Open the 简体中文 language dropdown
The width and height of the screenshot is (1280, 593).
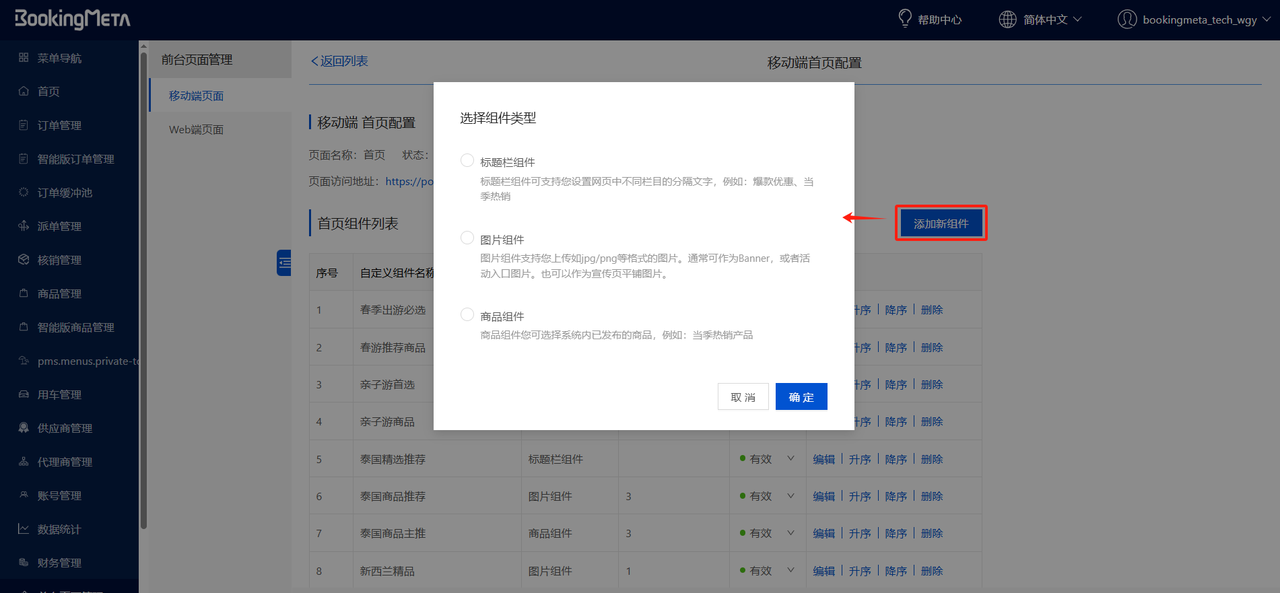coord(1038,18)
